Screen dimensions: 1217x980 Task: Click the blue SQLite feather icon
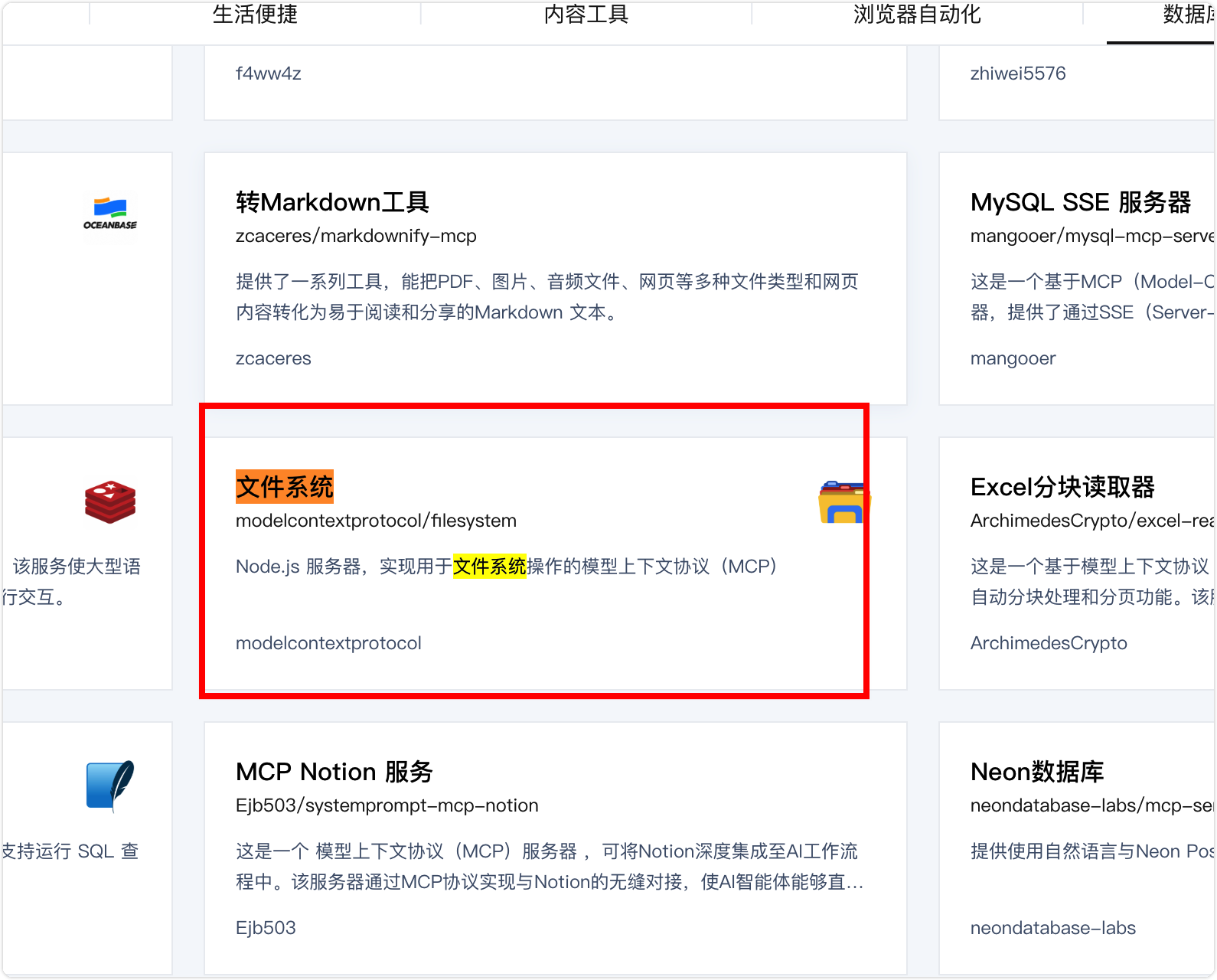[x=110, y=786]
